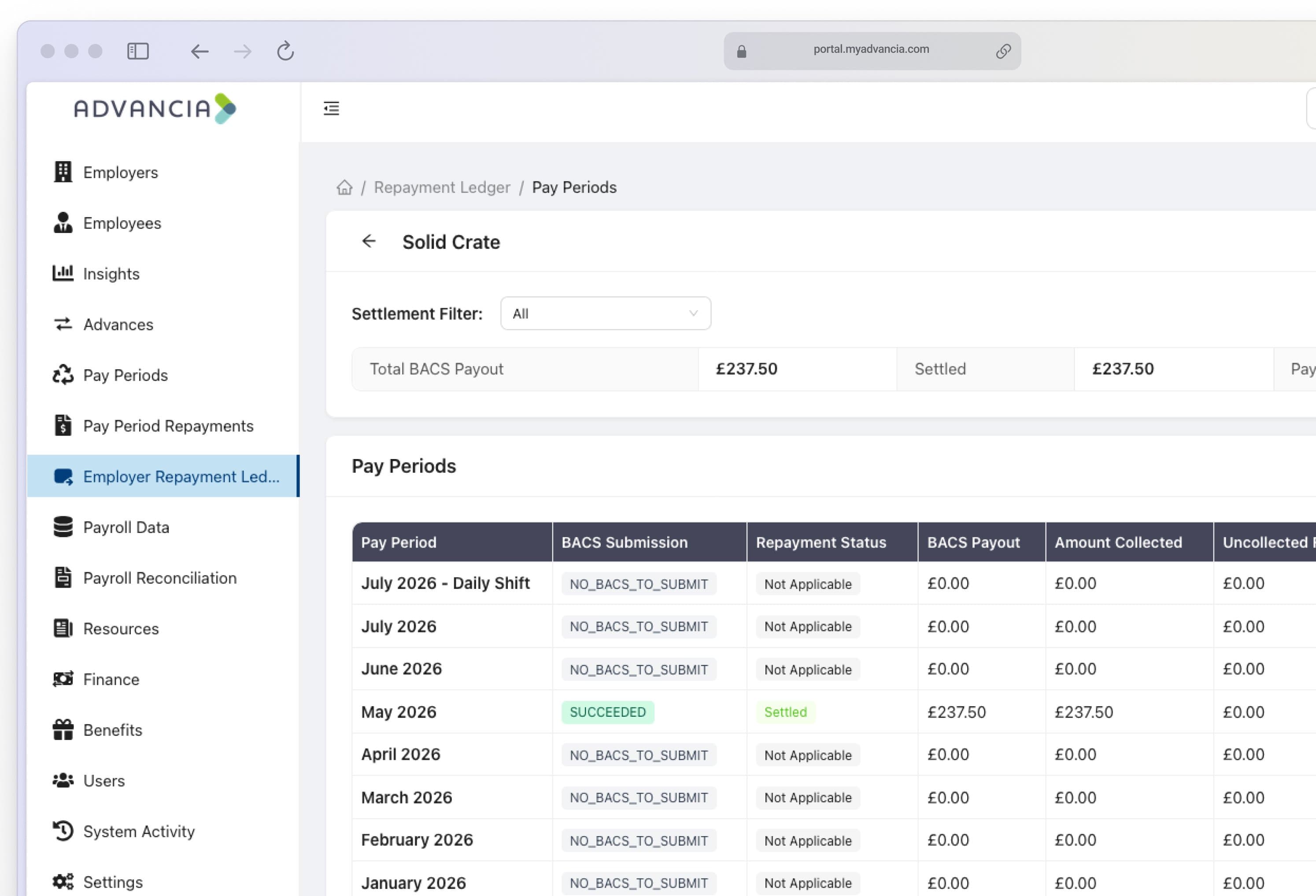This screenshot has width=1316, height=896.
Task: Click the browser back arrow
Action: tap(200, 52)
